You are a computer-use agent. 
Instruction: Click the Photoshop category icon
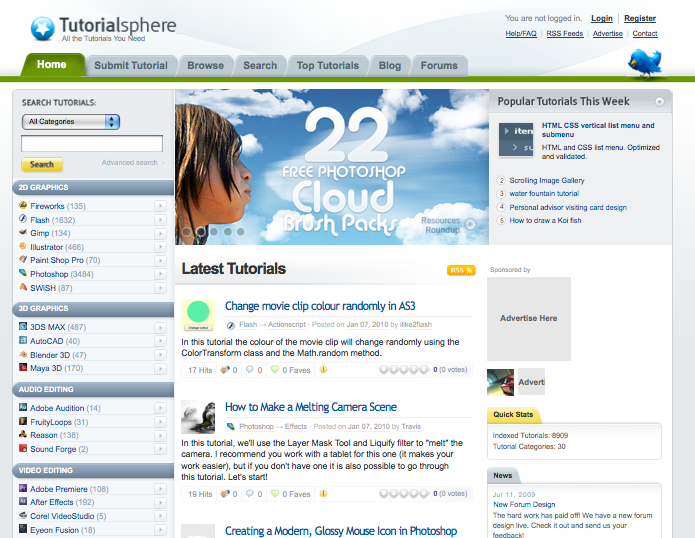23,273
